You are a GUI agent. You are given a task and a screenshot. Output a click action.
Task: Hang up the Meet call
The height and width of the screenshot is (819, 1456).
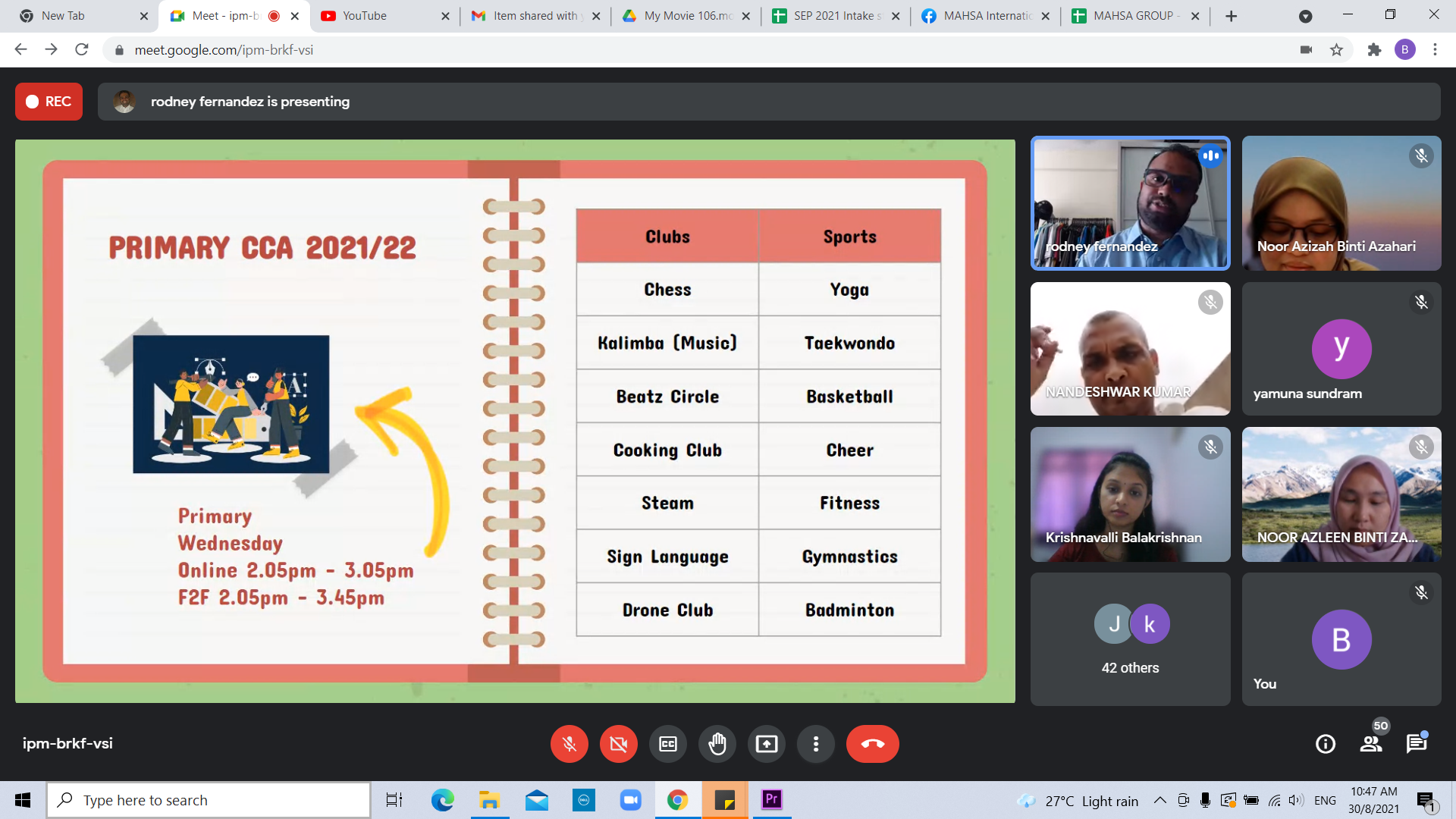click(x=872, y=744)
